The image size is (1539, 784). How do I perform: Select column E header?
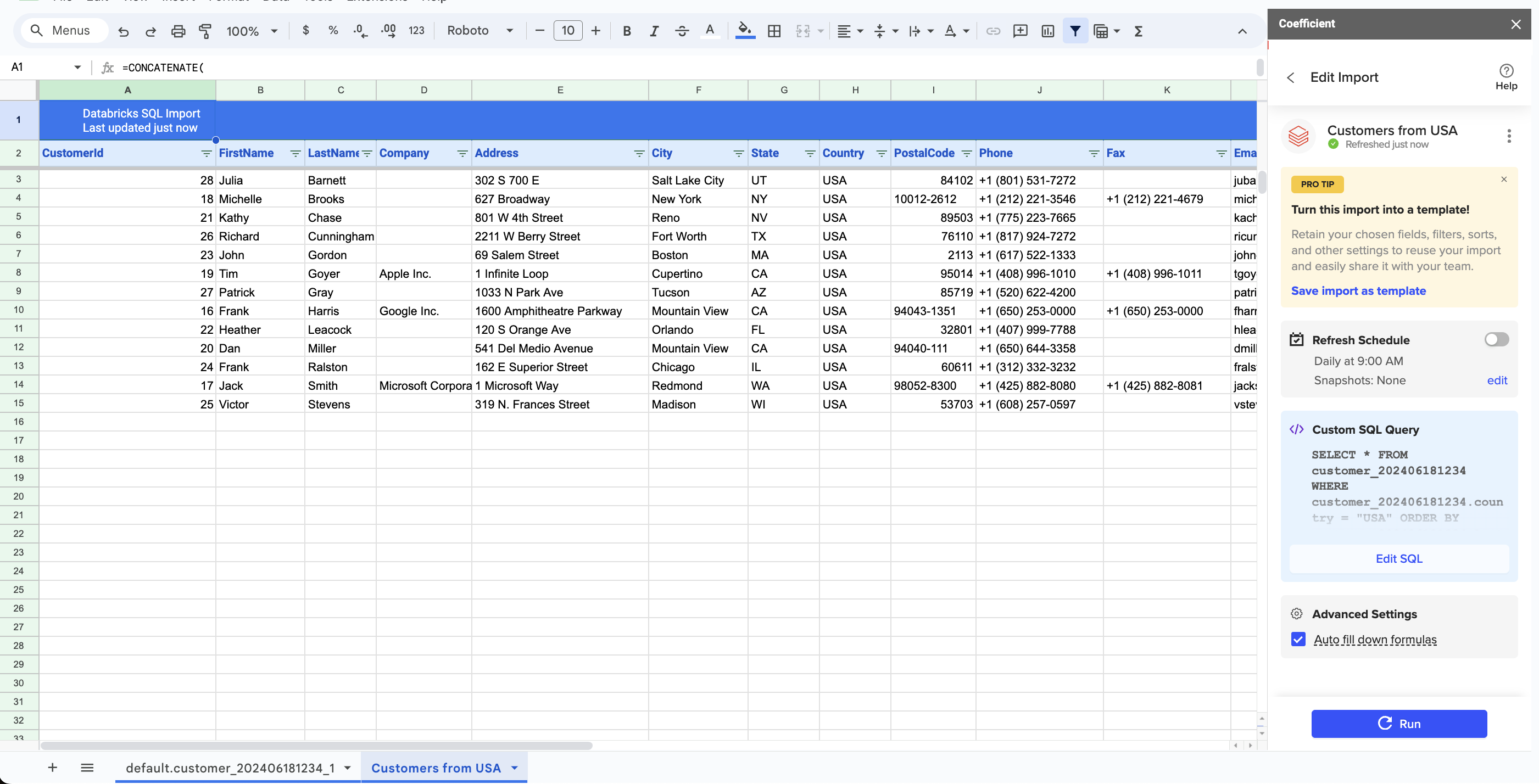560,89
